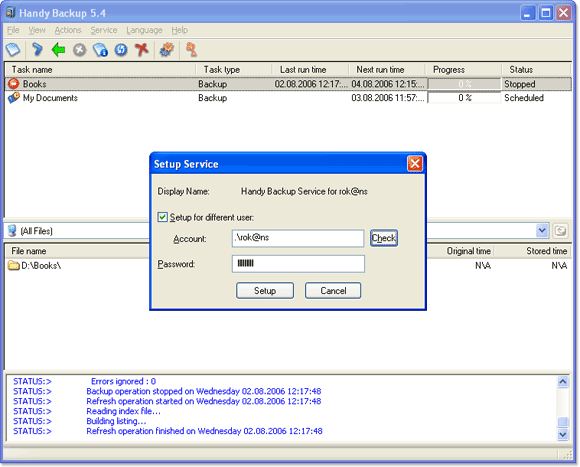Click the All Files computer icon

click(x=12, y=231)
